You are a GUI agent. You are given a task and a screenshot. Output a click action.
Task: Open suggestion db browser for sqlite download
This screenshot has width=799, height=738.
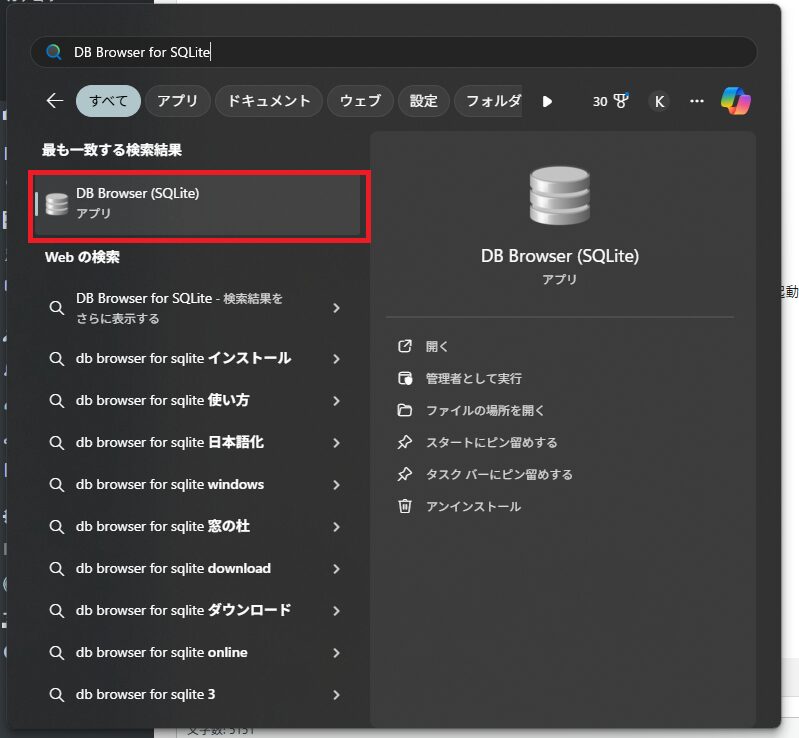(x=199, y=569)
